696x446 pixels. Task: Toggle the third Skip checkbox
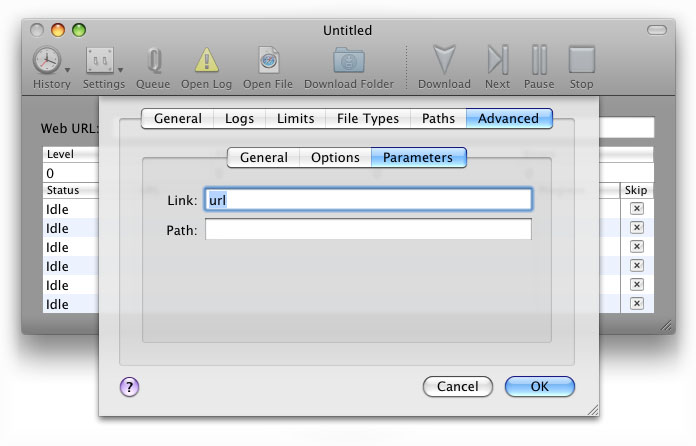pos(637,247)
